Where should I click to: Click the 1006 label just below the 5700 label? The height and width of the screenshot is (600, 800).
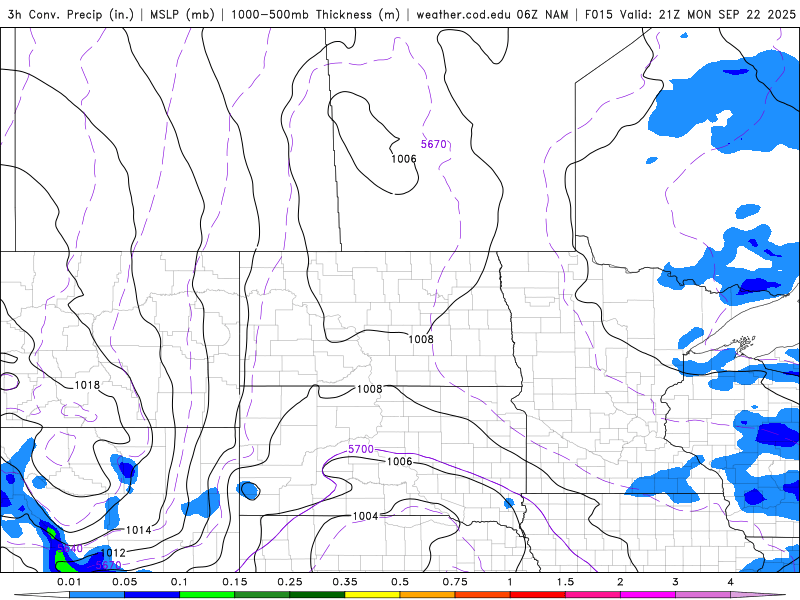(x=399, y=462)
